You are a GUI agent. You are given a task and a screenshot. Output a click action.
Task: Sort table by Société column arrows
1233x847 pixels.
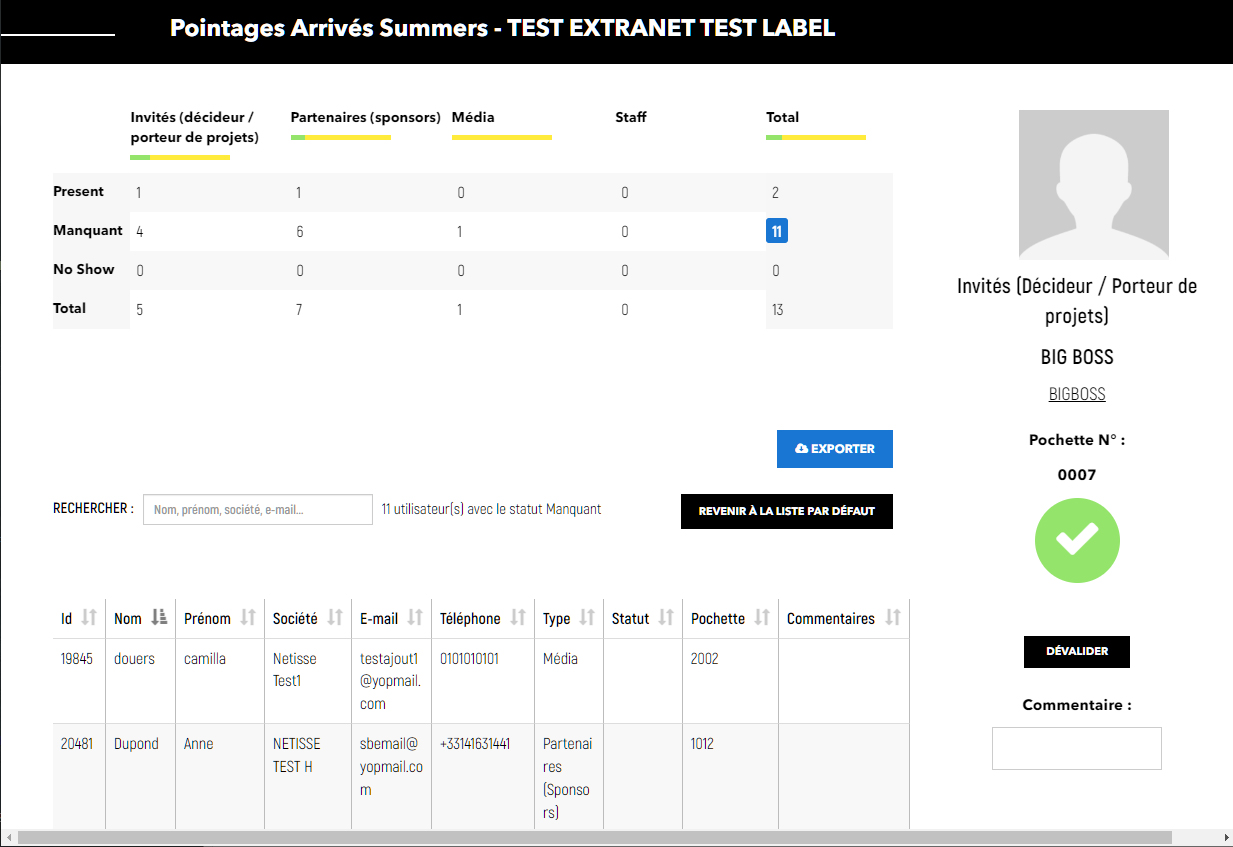pos(335,618)
